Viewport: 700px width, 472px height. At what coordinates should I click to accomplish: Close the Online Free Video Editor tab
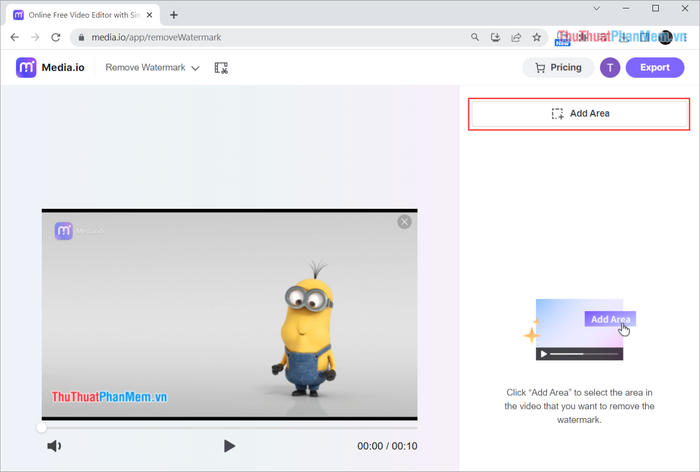(150, 15)
